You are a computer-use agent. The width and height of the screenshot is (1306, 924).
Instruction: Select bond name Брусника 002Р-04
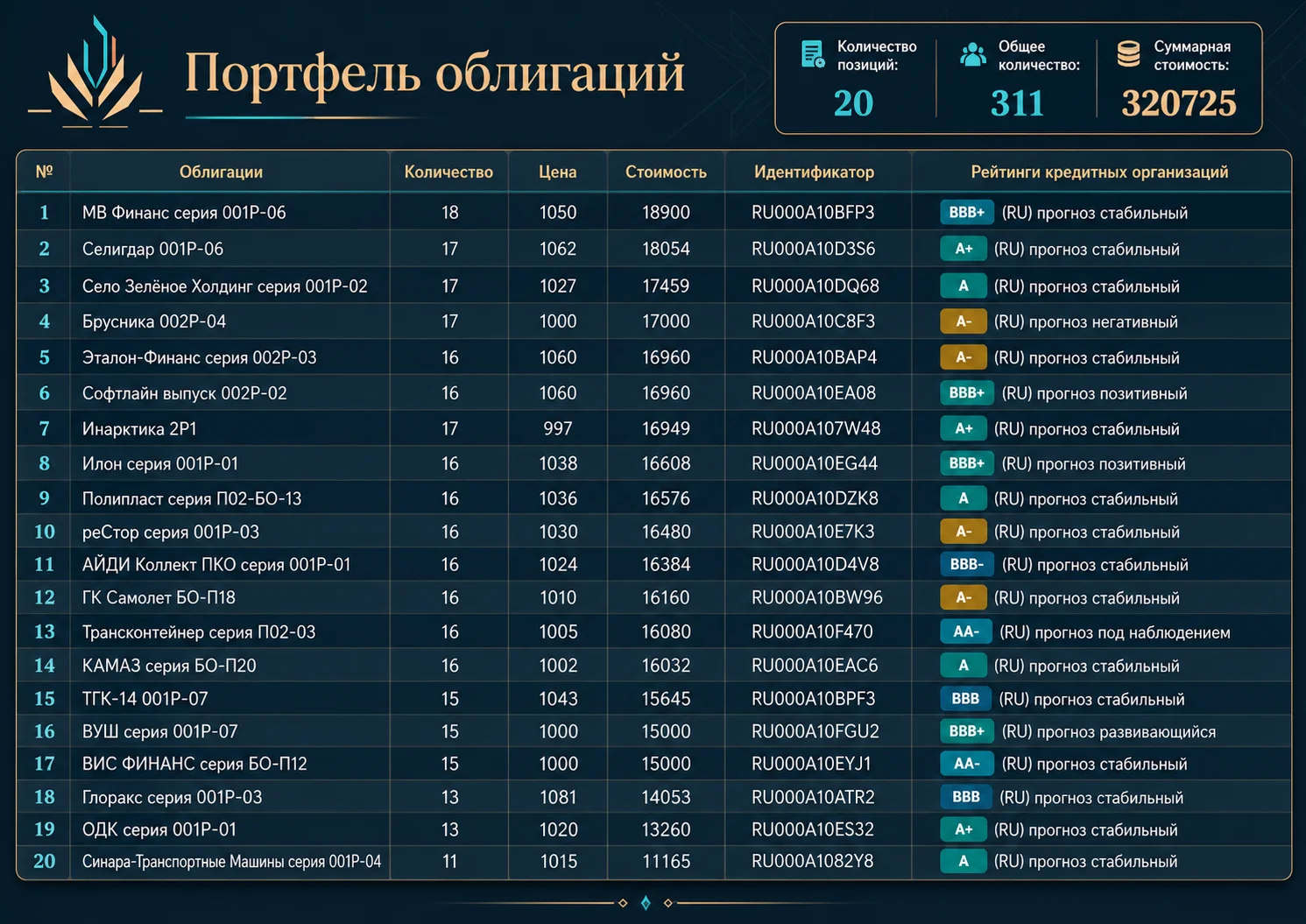(154, 321)
